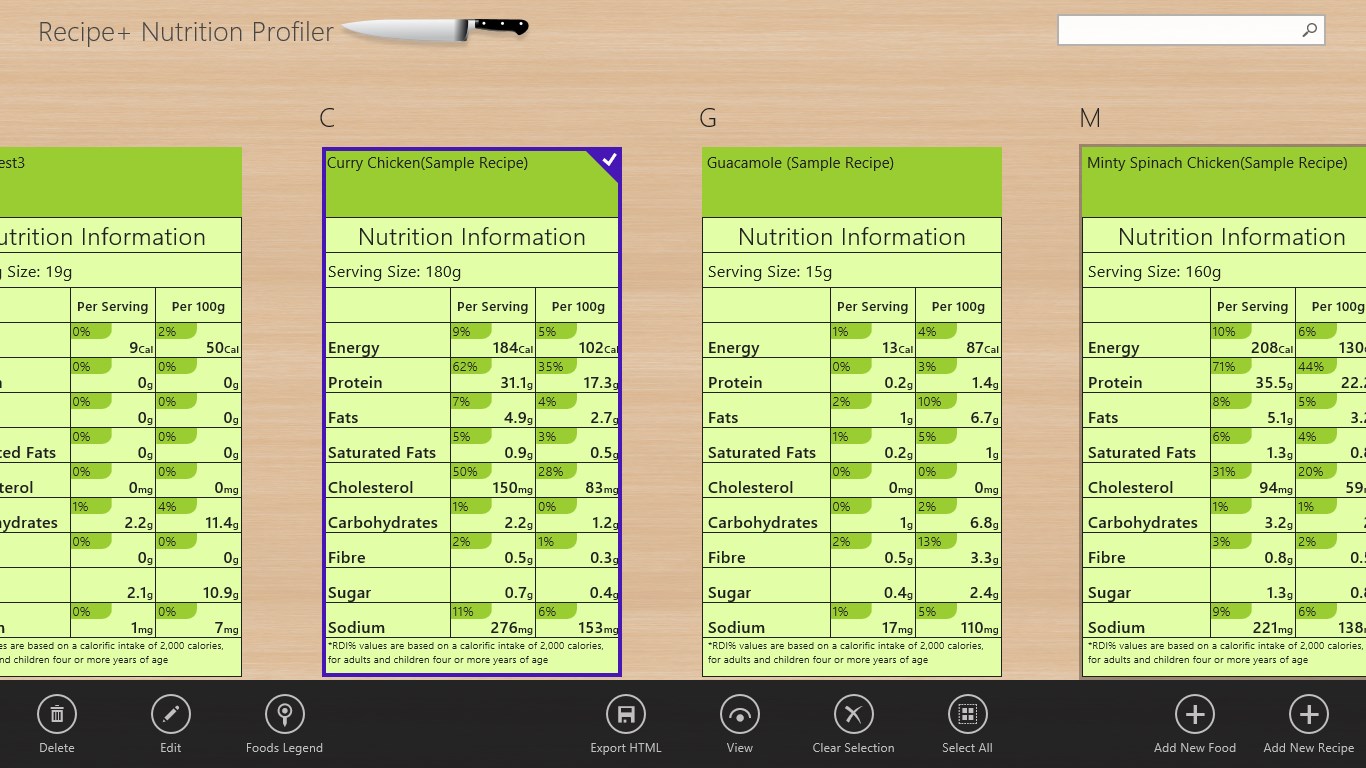
Task: Jump to group letter C header
Action: pyautogui.click(x=327, y=118)
